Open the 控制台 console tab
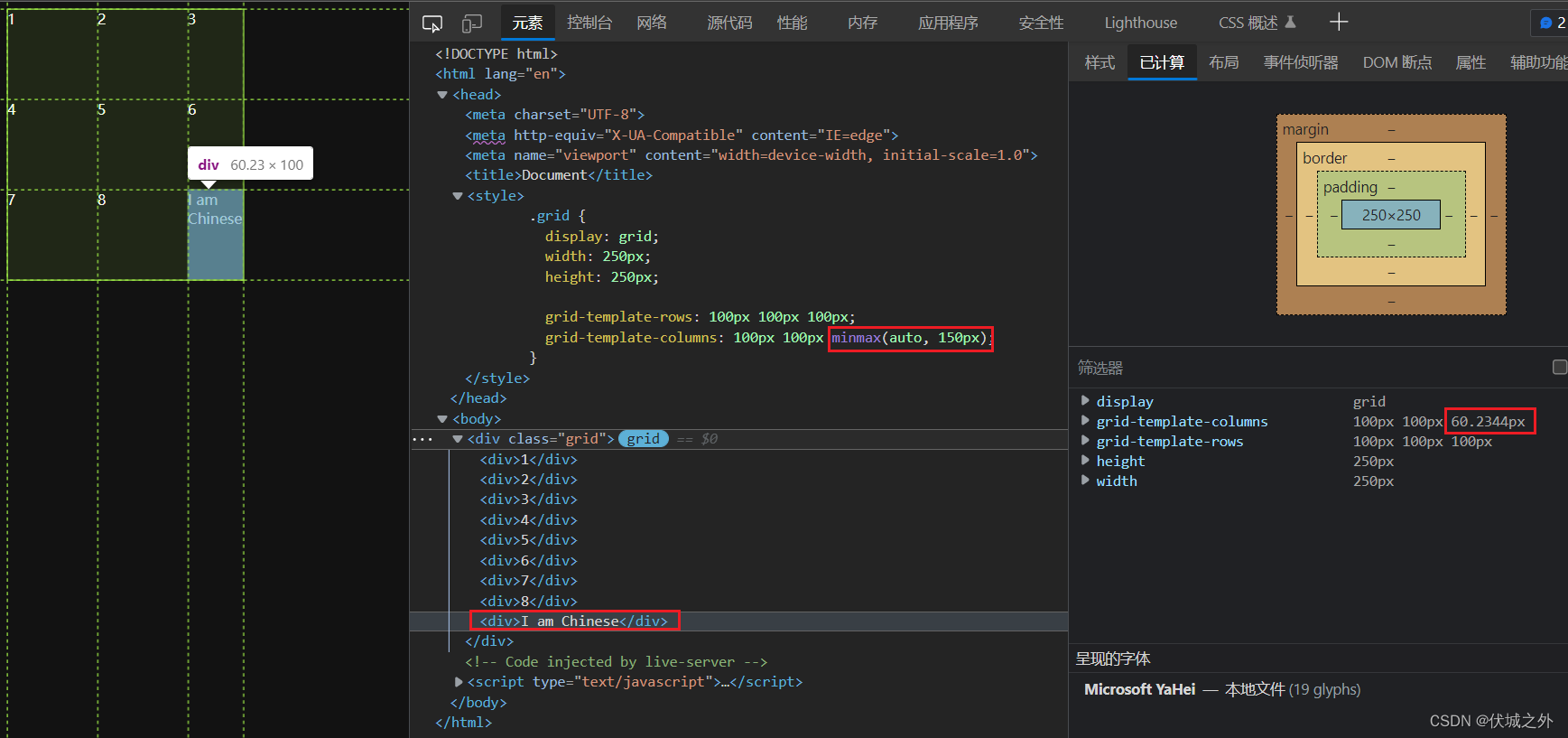This screenshot has width=1568, height=738. point(589,23)
